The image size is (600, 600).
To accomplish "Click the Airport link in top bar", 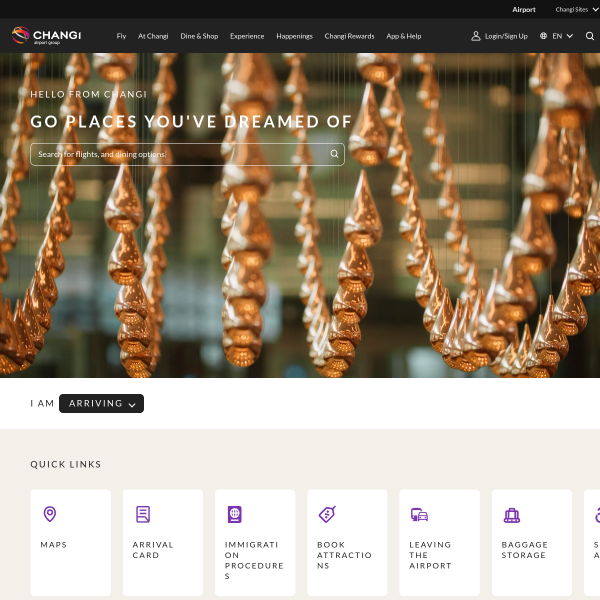I will pyautogui.click(x=524, y=10).
